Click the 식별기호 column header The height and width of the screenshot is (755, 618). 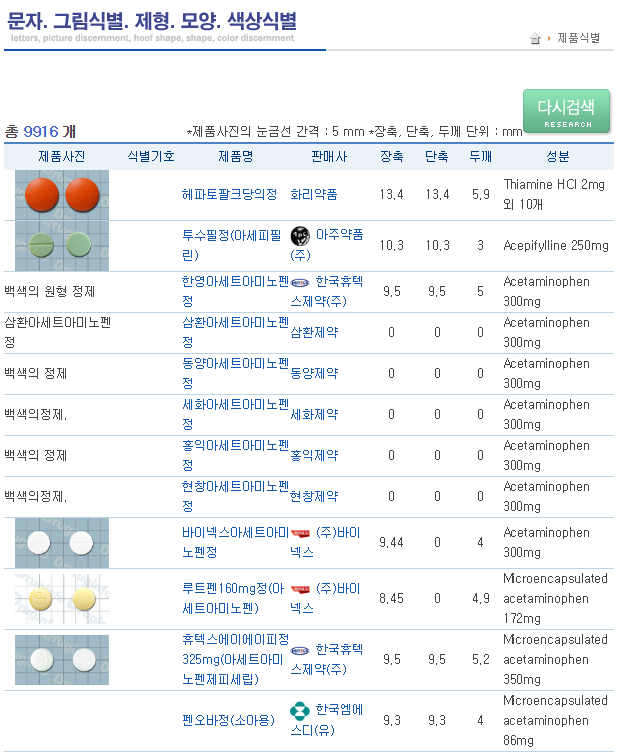(x=151, y=156)
